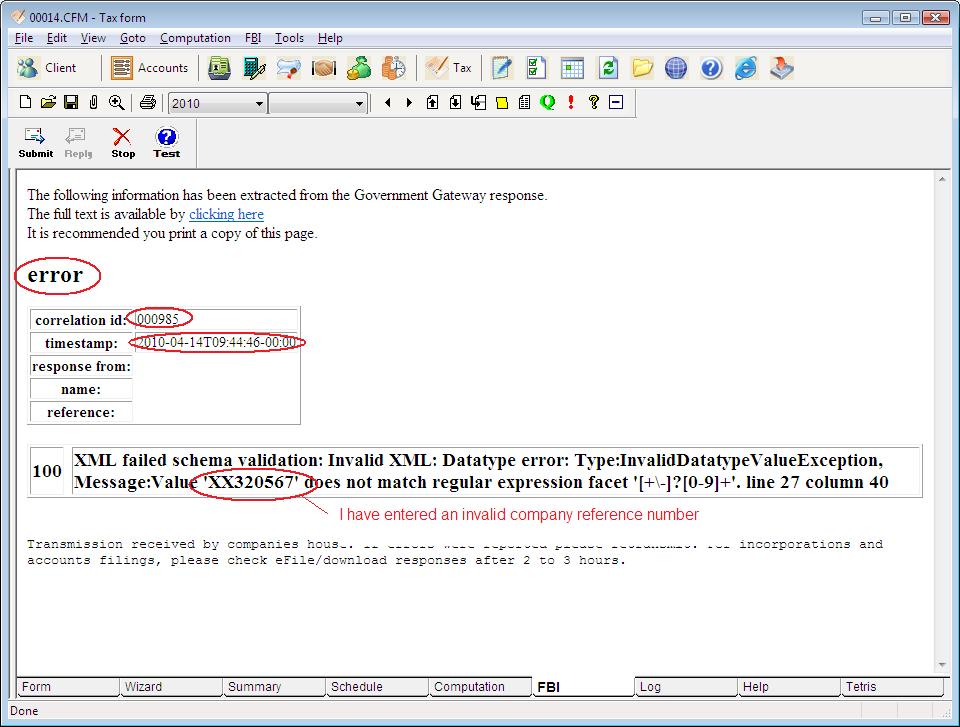Screen dimensions: 960x727
Task: Click the coins with clock icon
Action: pyautogui.click(x=394, y=68)
